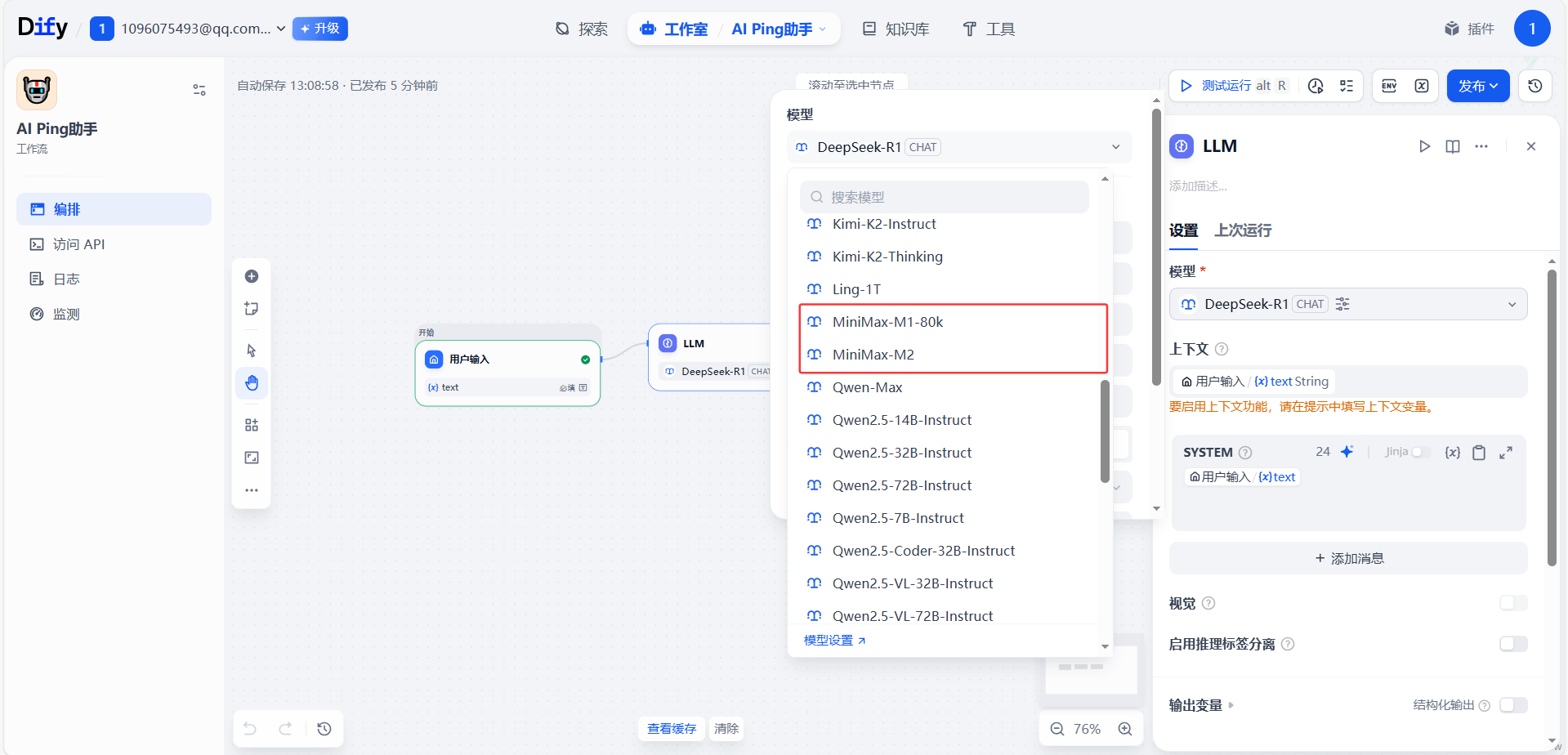Switch to the 上次运行 tab

[x=1243, y=230]
